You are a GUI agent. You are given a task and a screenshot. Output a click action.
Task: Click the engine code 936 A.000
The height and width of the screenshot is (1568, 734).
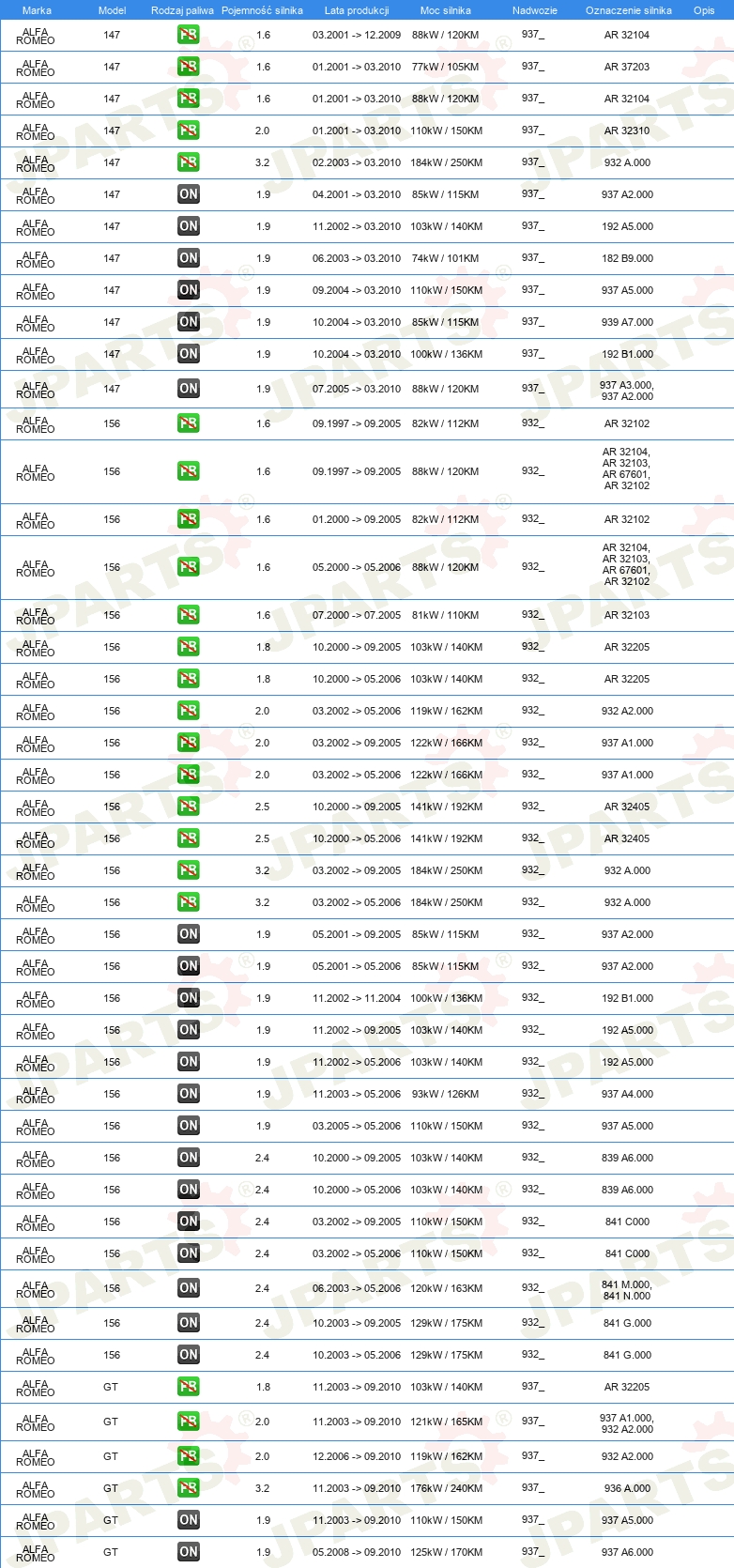coord(627,1488)
